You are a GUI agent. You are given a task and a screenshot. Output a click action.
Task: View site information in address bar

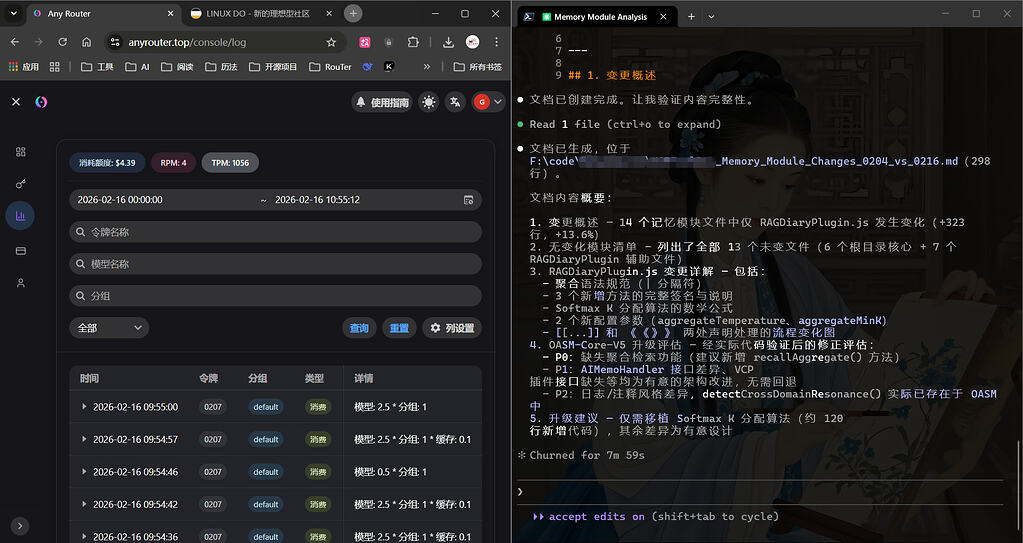[115, 42]
